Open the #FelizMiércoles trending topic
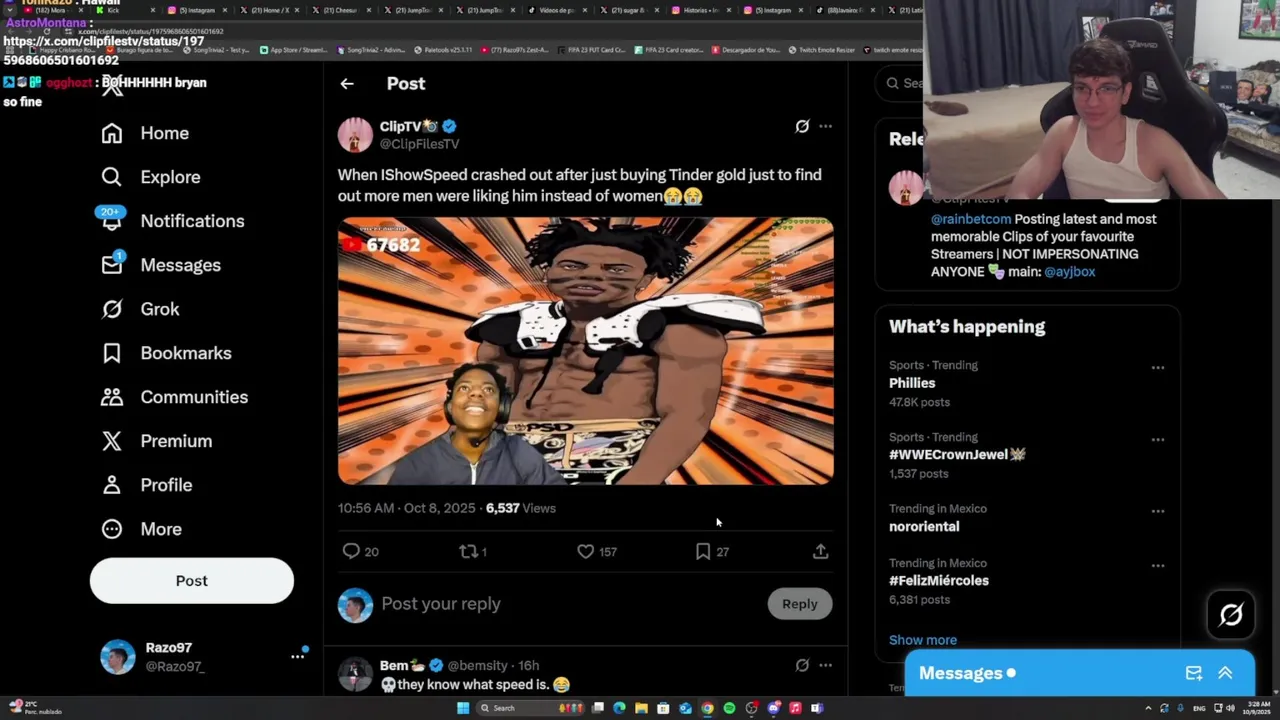The height and width of the screenshot is (720, 1280). (x=939, y=580)
